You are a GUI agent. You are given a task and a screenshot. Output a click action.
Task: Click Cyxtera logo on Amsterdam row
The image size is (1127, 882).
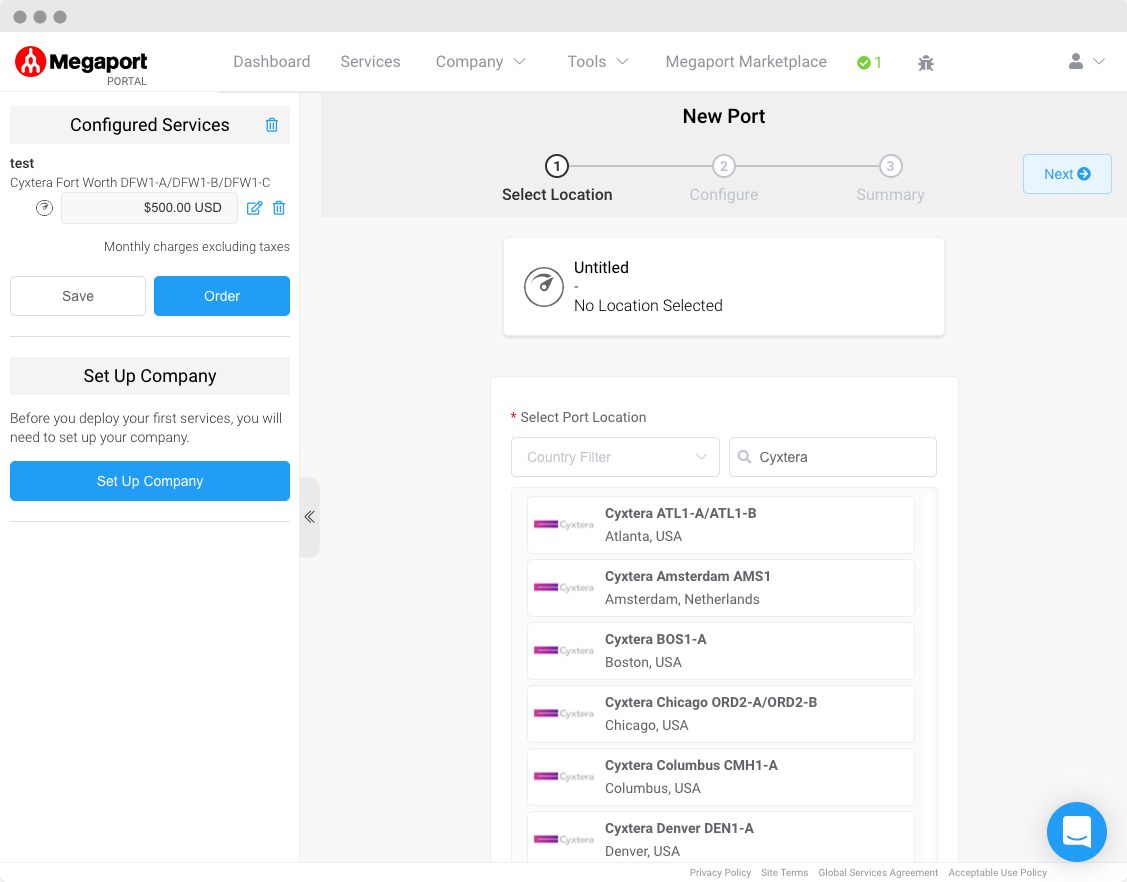coord(564,587)
